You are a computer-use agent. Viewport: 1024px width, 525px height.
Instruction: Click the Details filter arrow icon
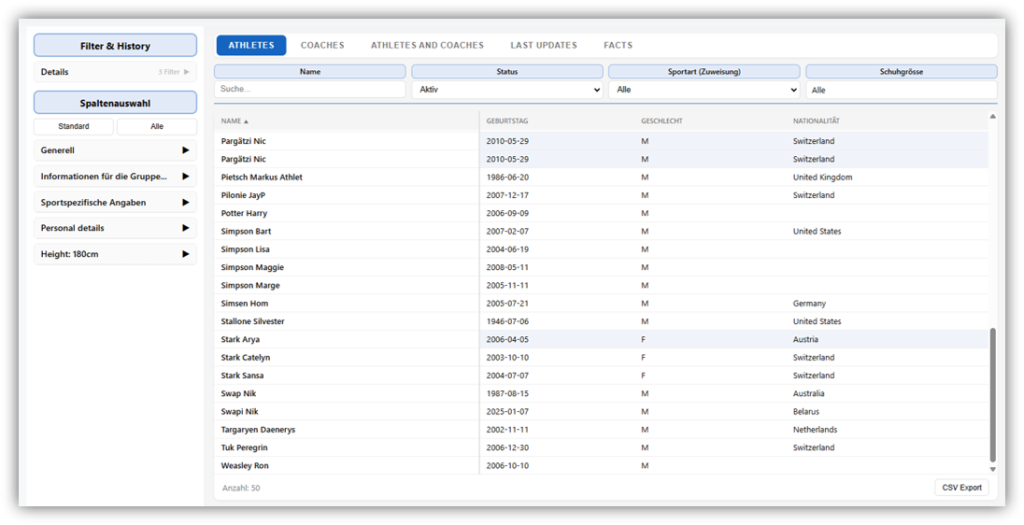(x=186, y=72)
